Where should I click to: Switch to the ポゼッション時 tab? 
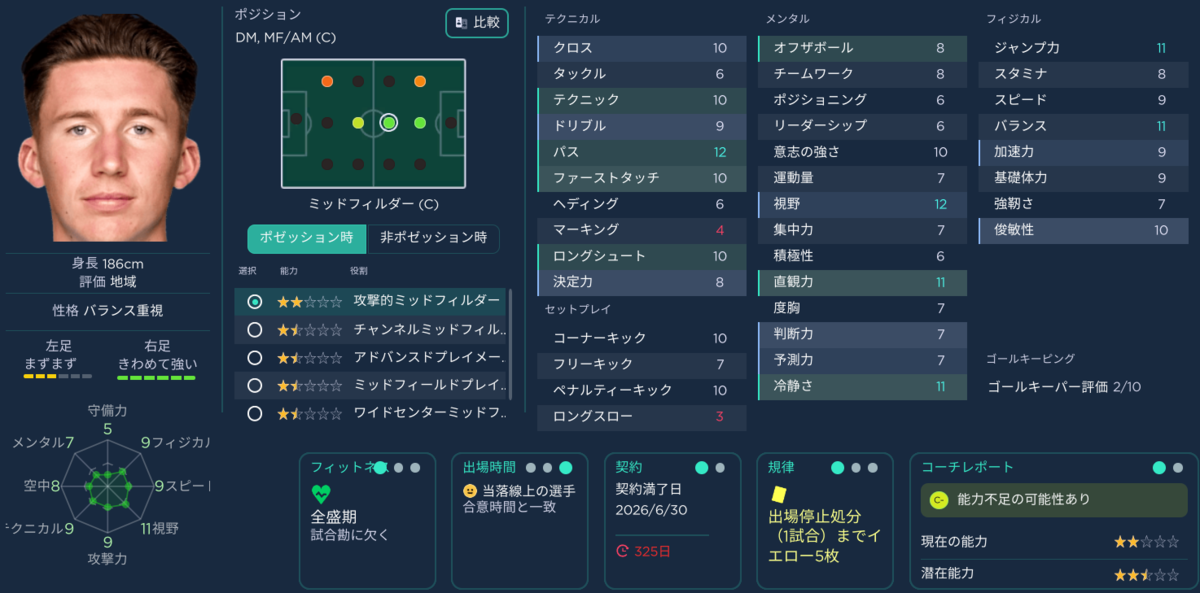click(307, 239)
